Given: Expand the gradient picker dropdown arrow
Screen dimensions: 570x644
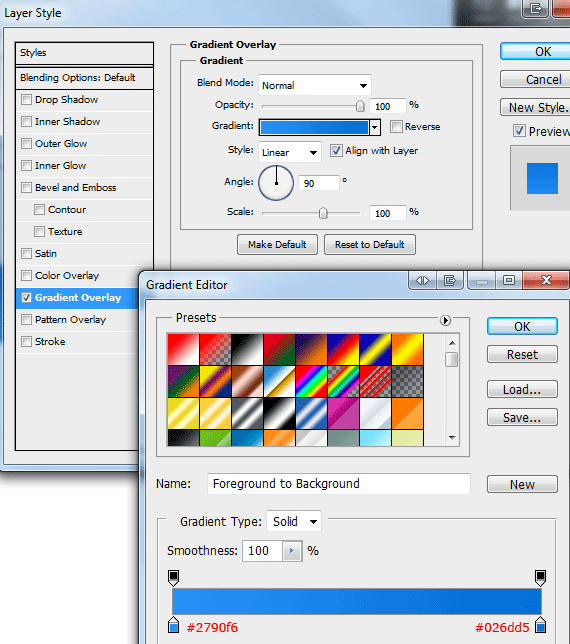Looking at the screenshot, I should point(375,127).
